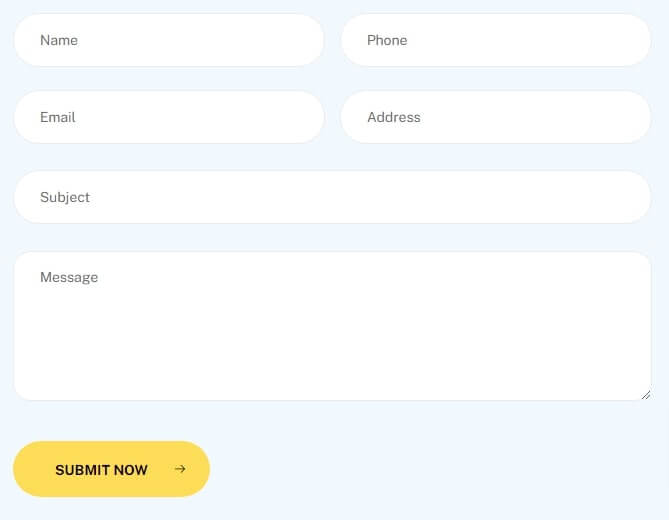Click the "Phone" placeholder text
The width and height of the screenshot is (669, 520).
click(387, 40)
